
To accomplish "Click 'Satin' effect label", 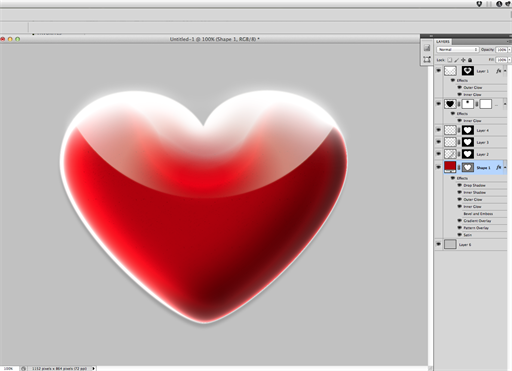I will coord(468,235).
